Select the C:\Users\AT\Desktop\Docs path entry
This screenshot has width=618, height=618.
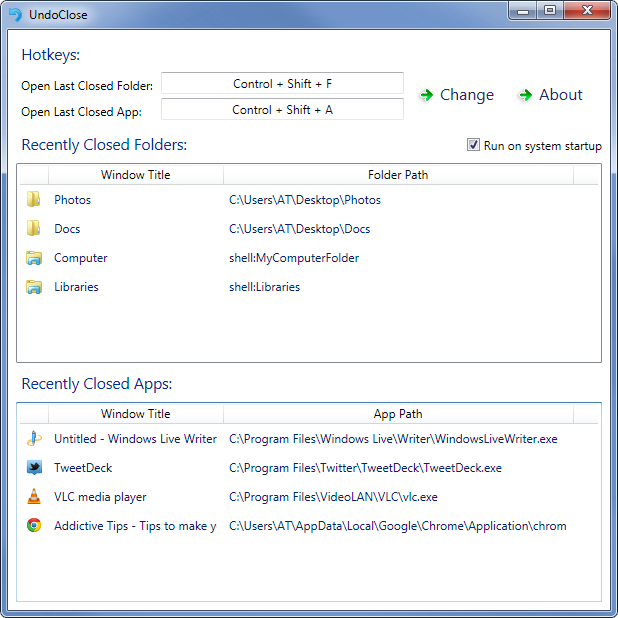pyautogui.click(x=299, y=229)
